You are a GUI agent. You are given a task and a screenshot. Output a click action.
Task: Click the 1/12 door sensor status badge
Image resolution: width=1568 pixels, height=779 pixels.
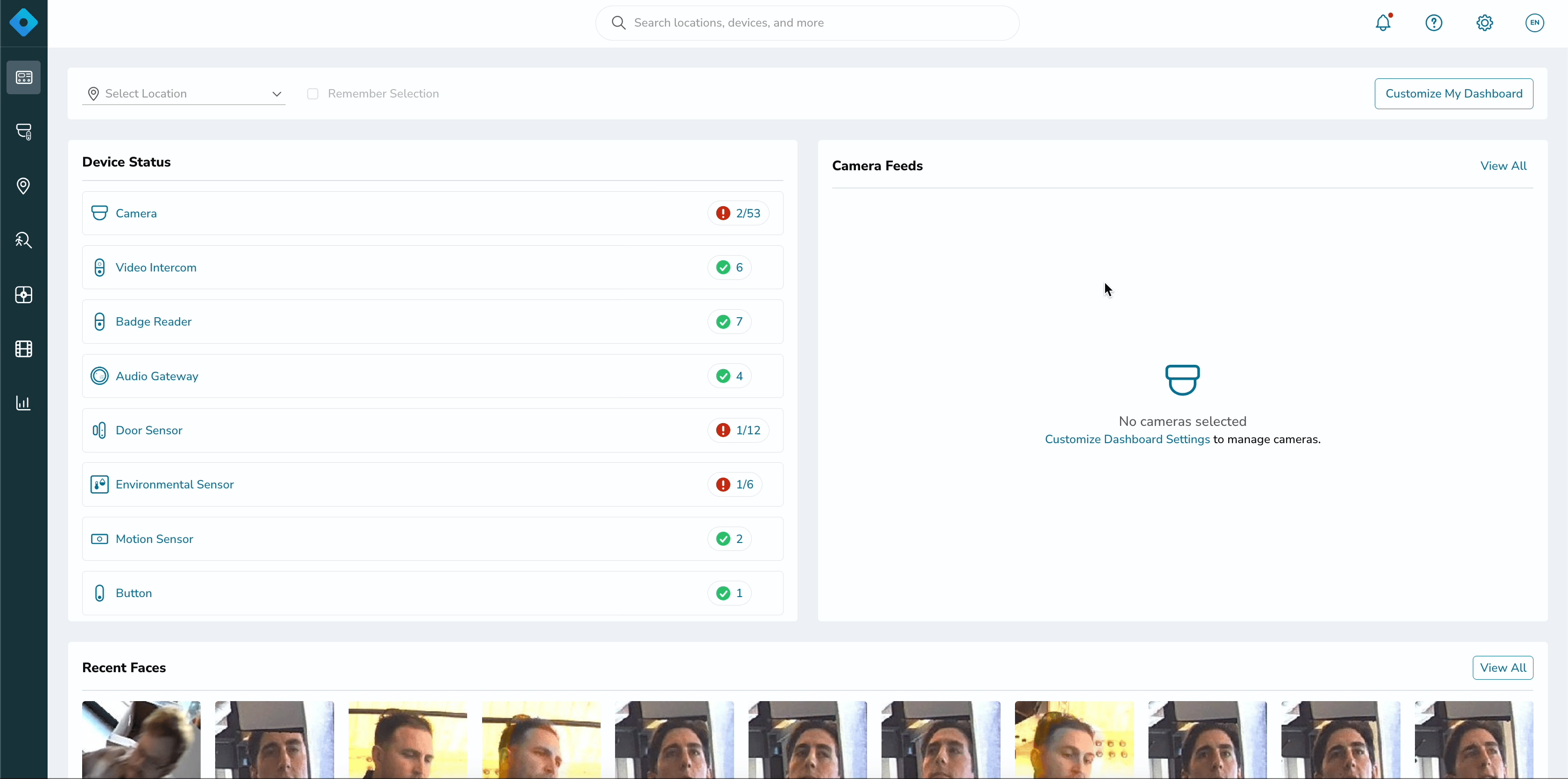(x=738, y=430)
